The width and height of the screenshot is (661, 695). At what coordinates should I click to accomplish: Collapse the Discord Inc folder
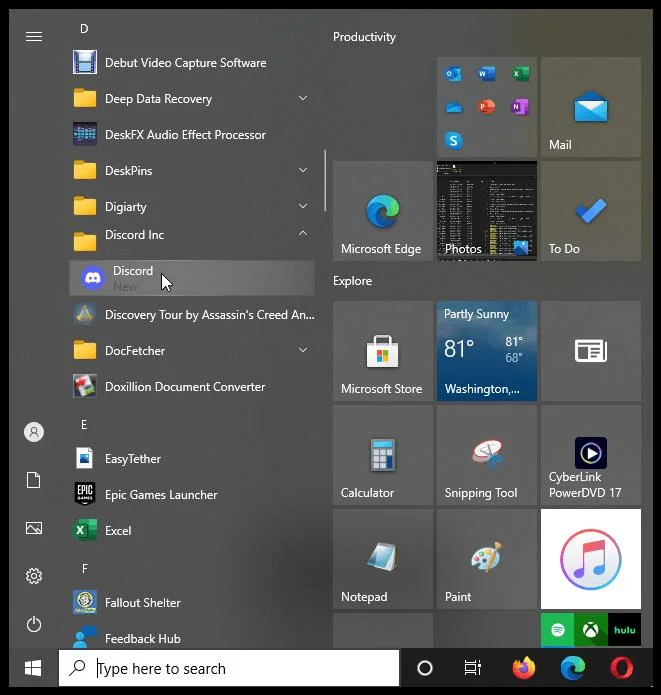303,234
